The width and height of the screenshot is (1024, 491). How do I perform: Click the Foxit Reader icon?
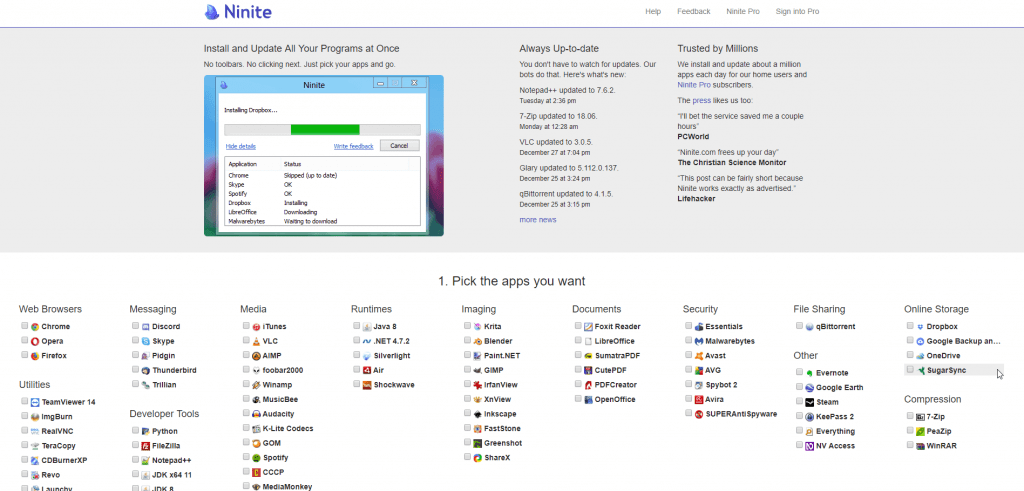(x=588, y=326)
